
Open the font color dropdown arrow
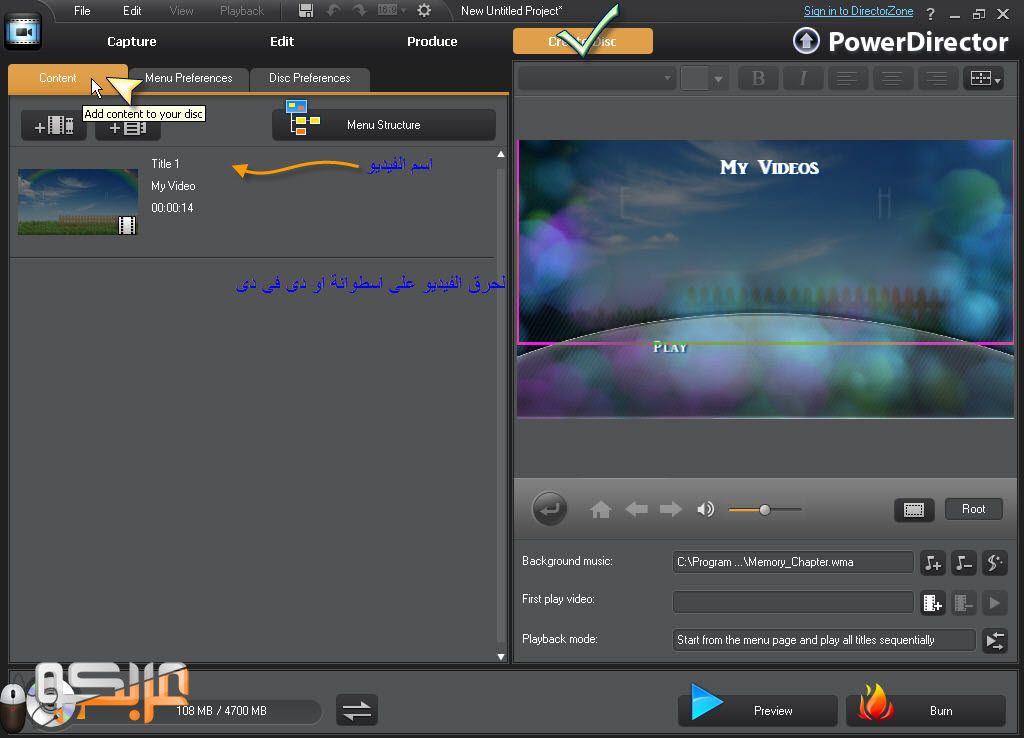718,79
